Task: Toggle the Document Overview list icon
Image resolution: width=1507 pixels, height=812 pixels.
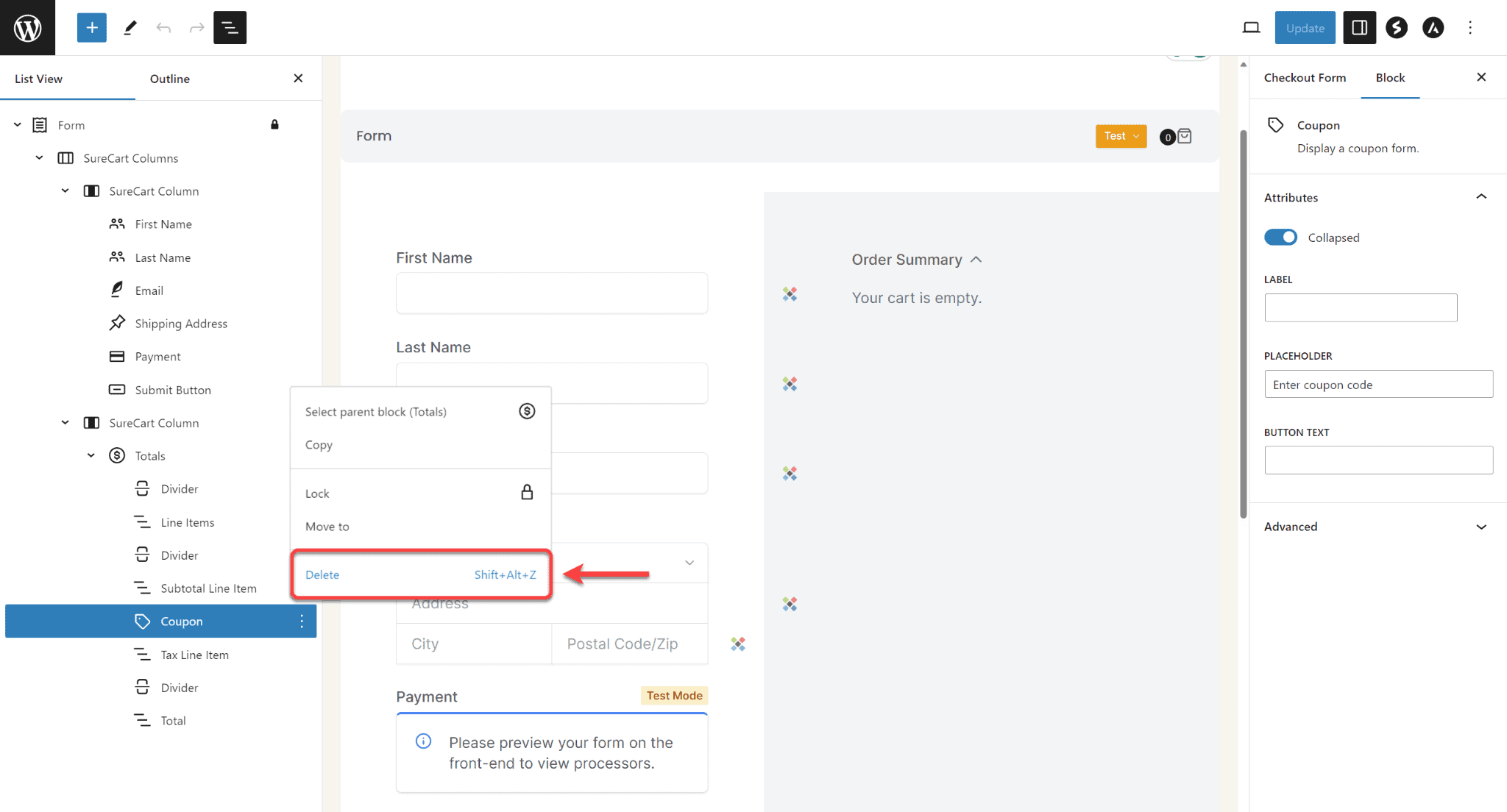Action: [230, 28]
